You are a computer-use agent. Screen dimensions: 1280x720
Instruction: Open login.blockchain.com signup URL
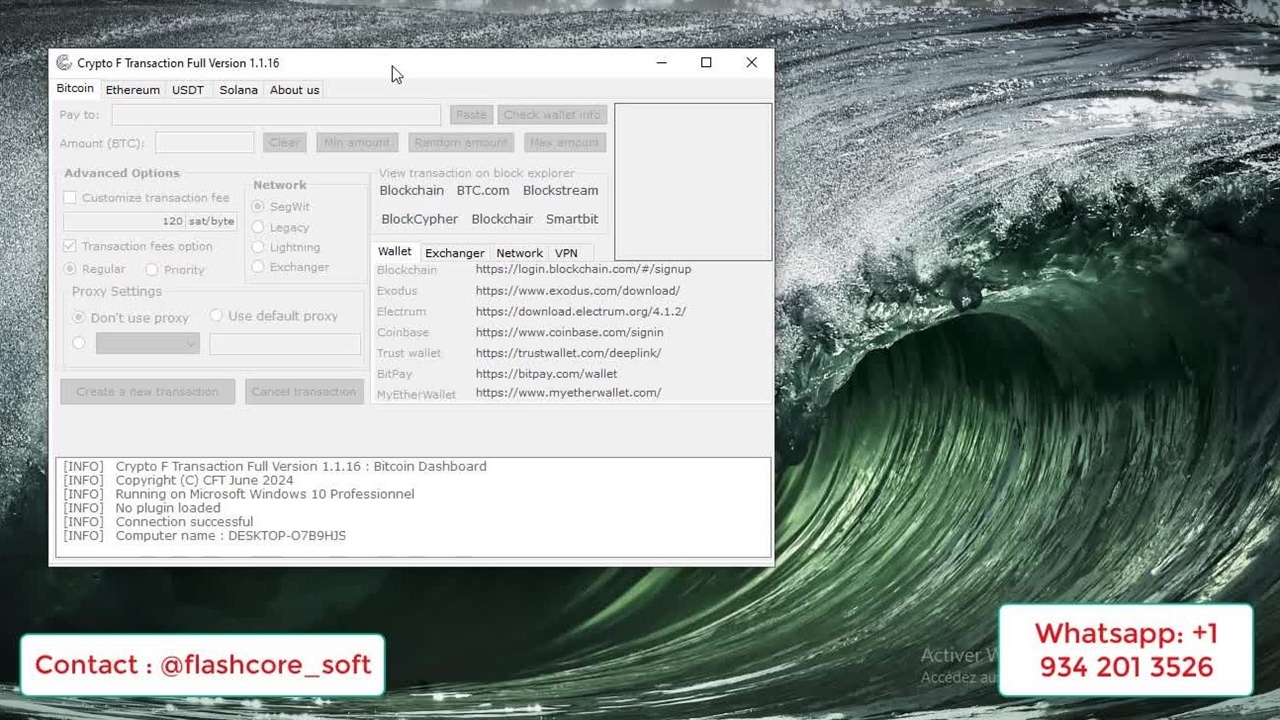coord(584,269)
